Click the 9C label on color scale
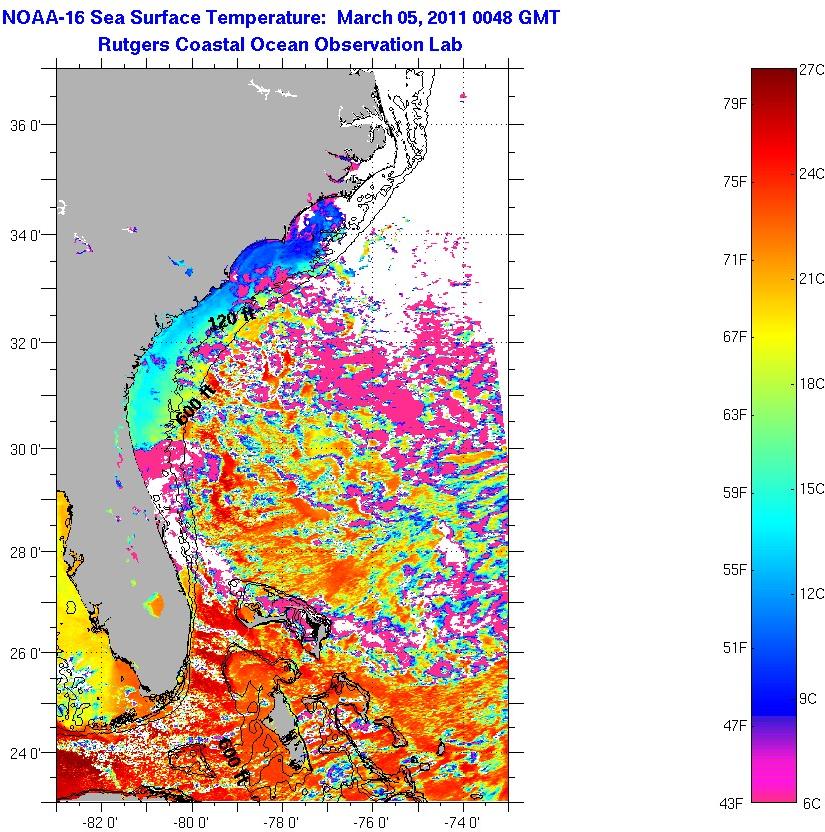This screenshot has height=832, width=825. [809, 699]
